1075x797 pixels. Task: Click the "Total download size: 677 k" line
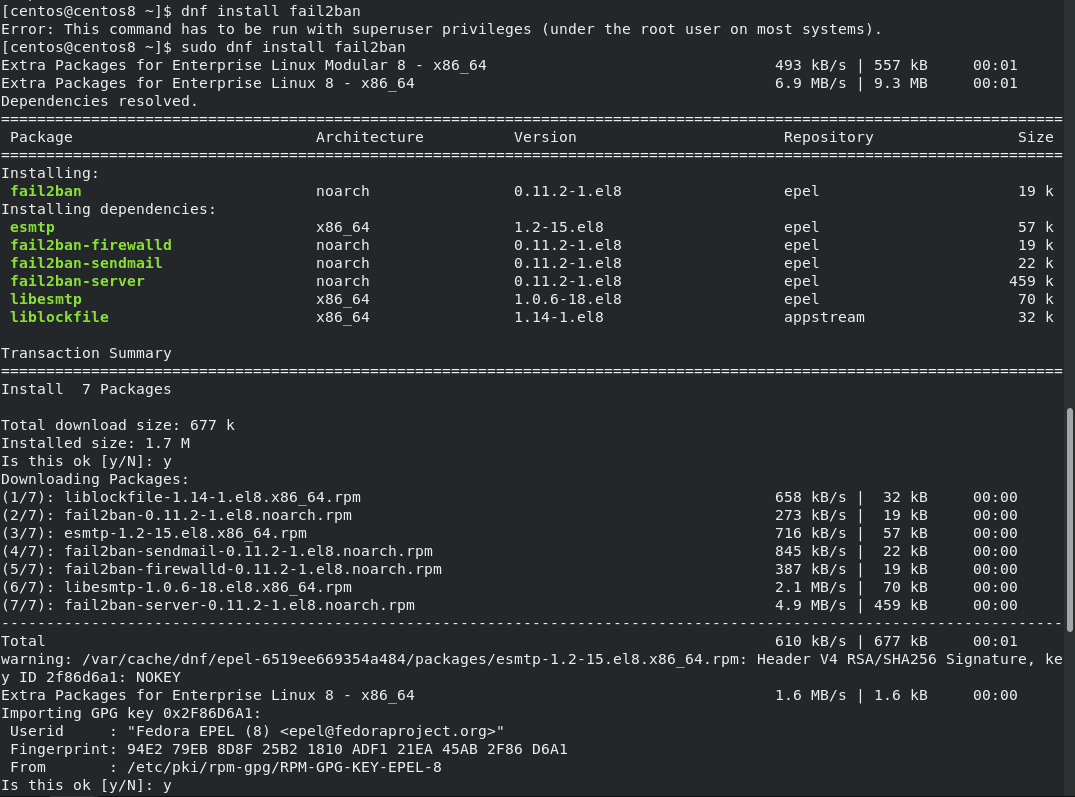click(x=118, y=425)
